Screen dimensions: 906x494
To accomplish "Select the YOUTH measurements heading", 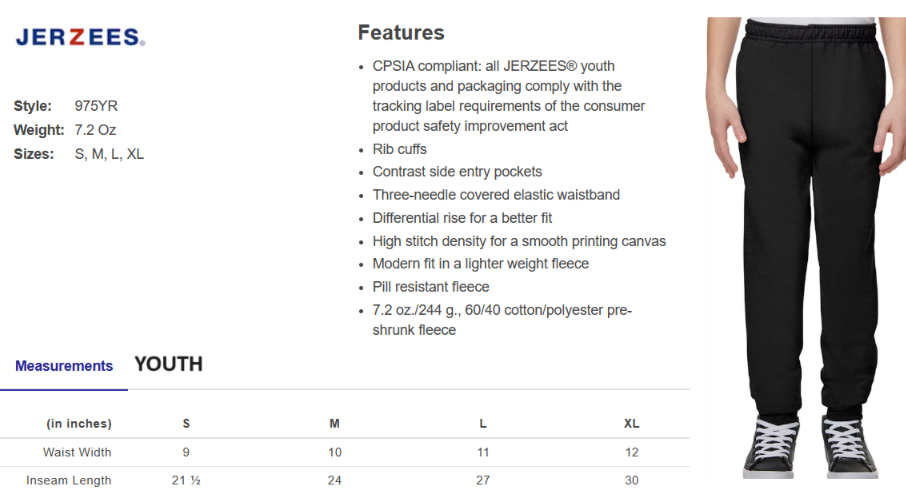I will point(168,364).
